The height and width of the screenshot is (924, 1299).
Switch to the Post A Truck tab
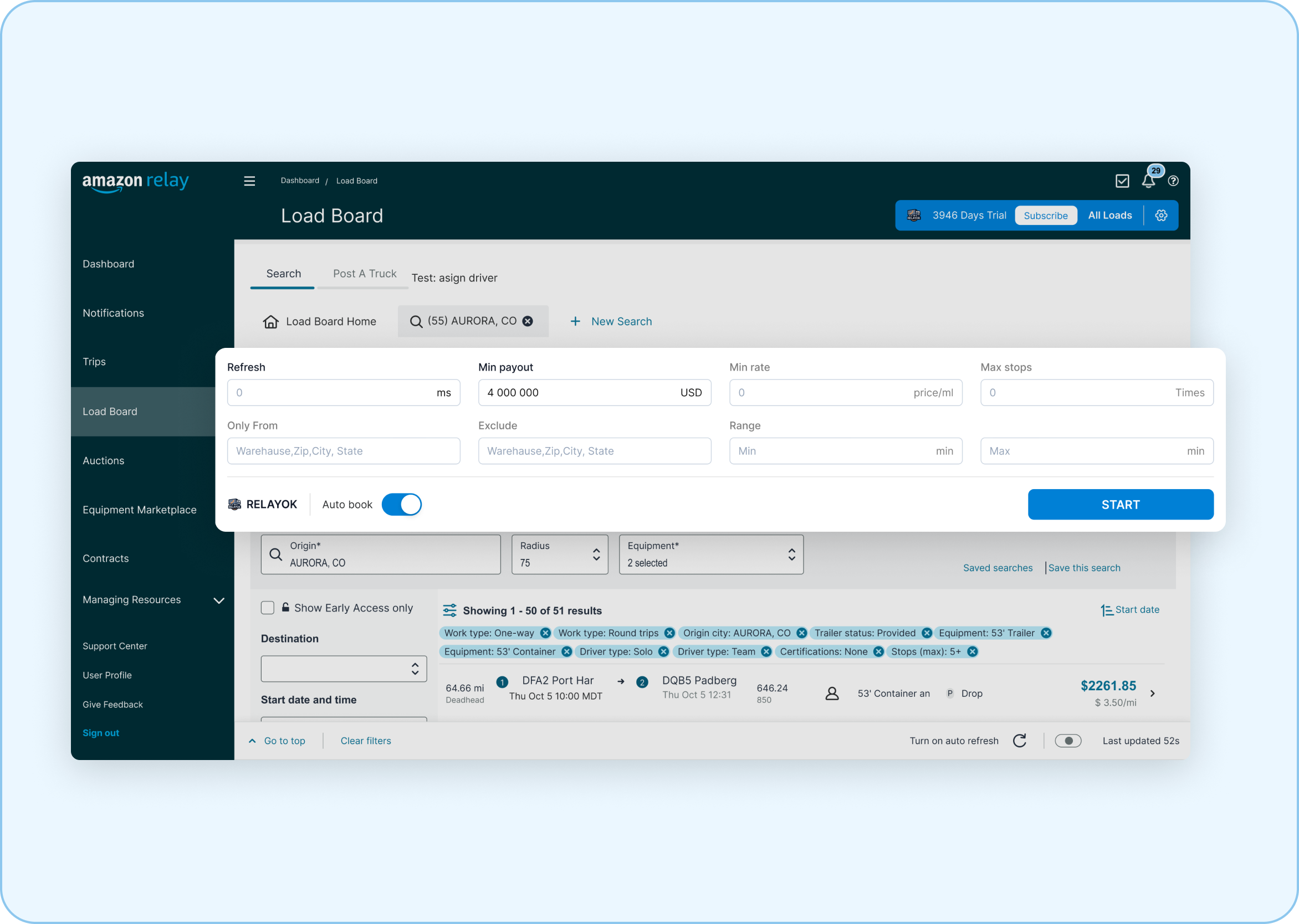click(x=365, y=273)
